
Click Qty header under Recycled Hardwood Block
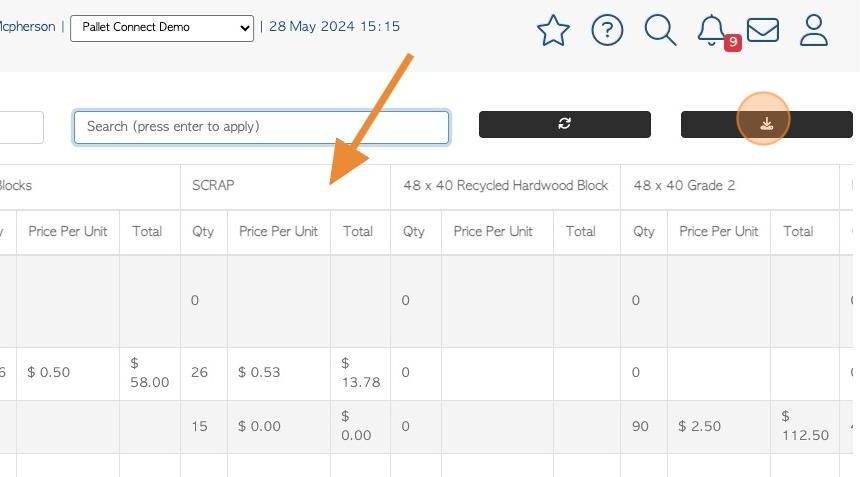tap(414, 231)
